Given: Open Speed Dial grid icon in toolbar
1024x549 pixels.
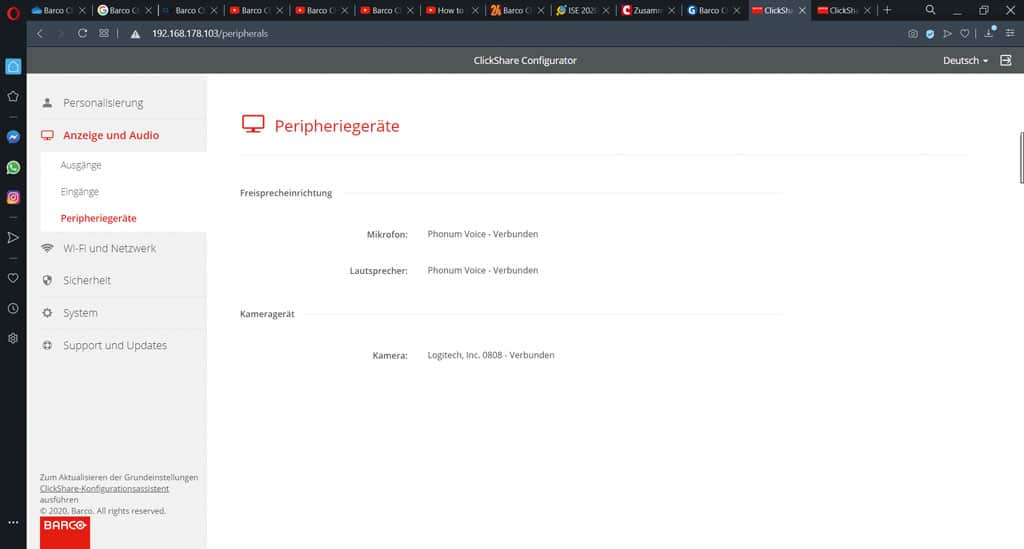Looking at the screenshot, I should click(104, 33).
